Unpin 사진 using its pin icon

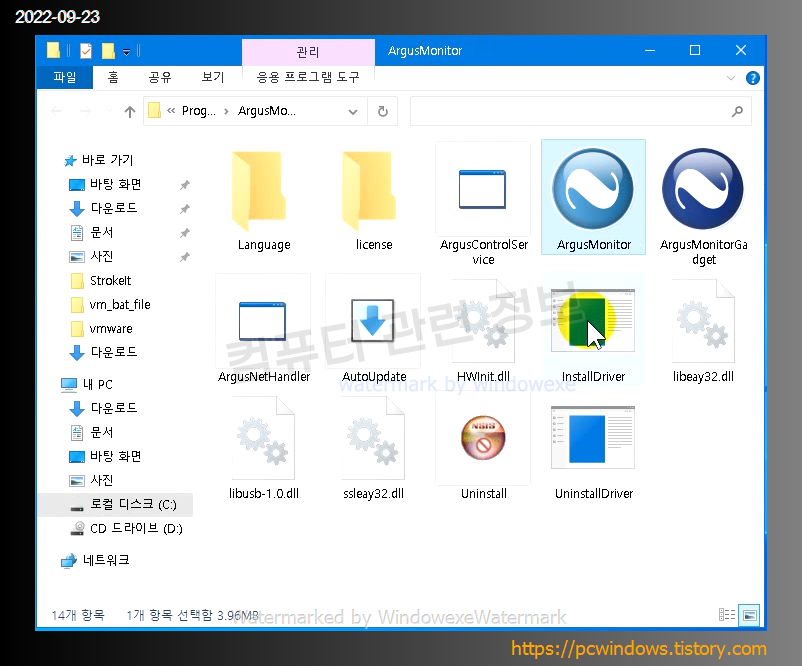[x=185, y=257]
